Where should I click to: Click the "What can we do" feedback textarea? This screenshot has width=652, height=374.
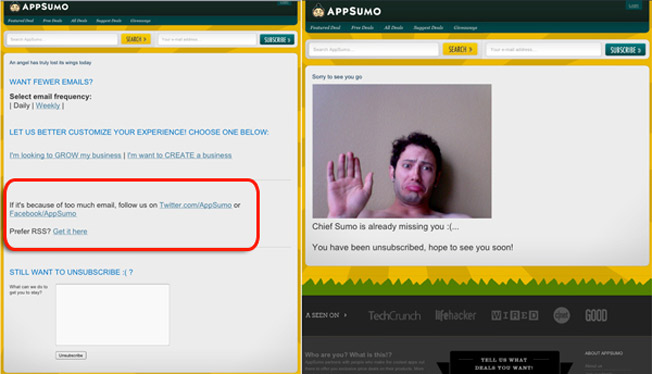[x=112, y=315]
